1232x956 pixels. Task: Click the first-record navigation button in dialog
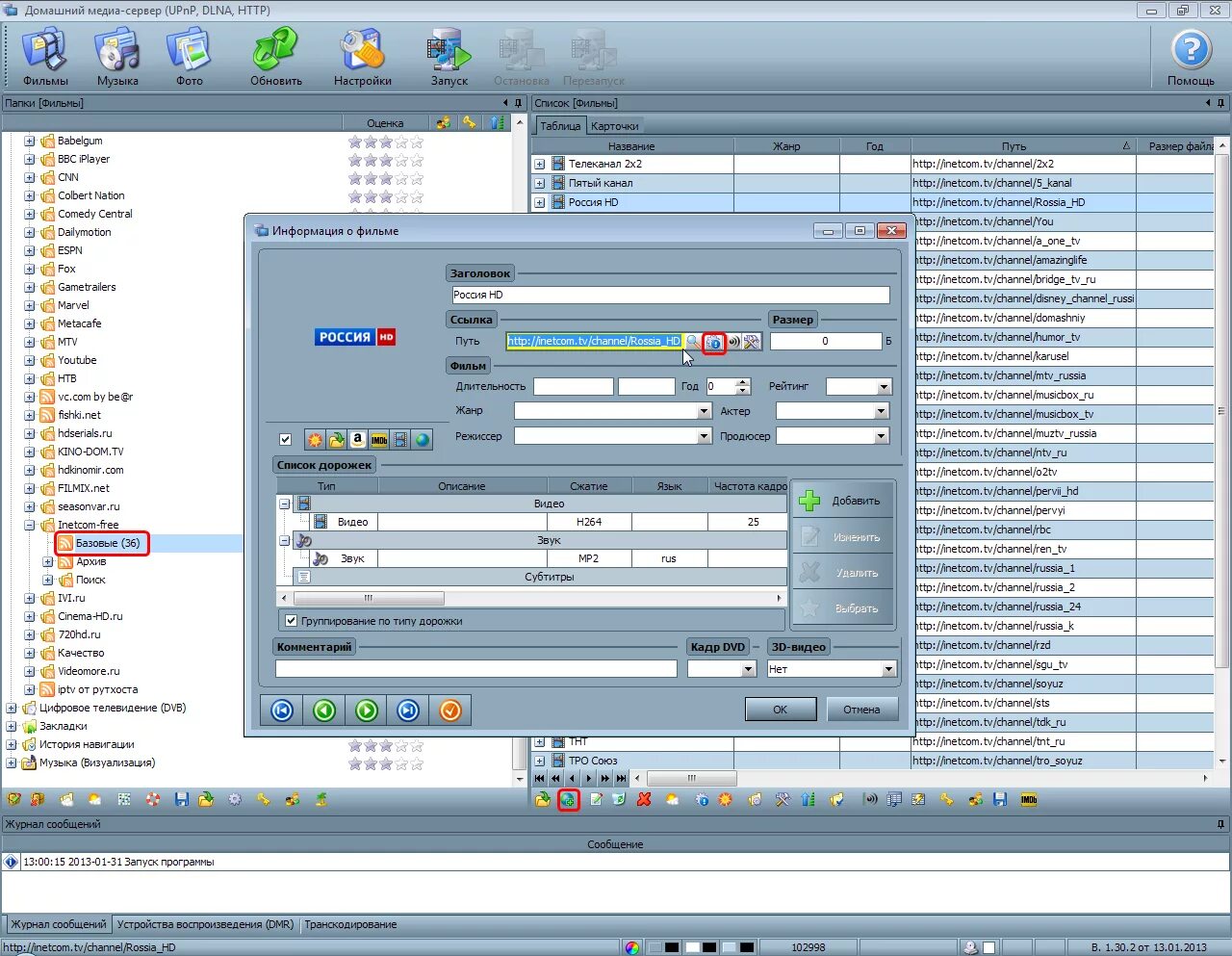point(282,711)
